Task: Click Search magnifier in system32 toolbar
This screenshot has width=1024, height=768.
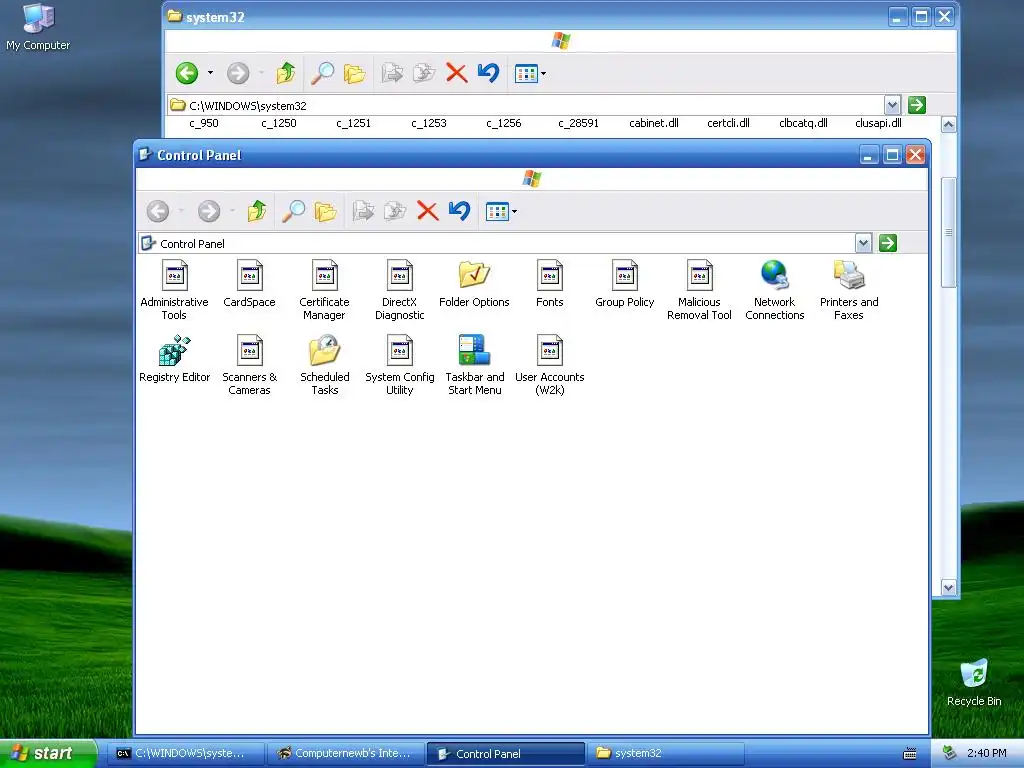Action: click(x=322, y=73)
